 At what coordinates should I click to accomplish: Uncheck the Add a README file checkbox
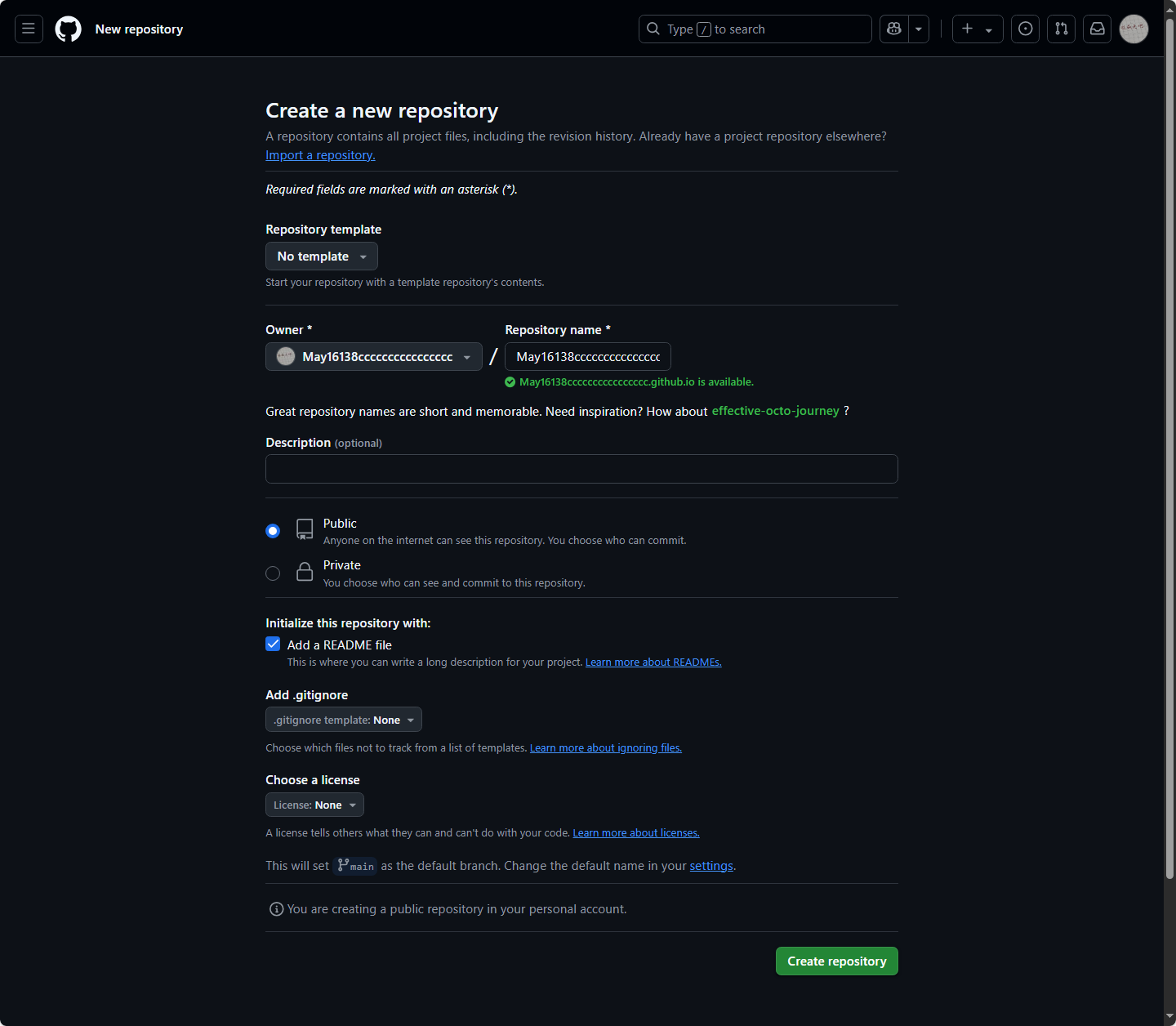coord(273,645)
